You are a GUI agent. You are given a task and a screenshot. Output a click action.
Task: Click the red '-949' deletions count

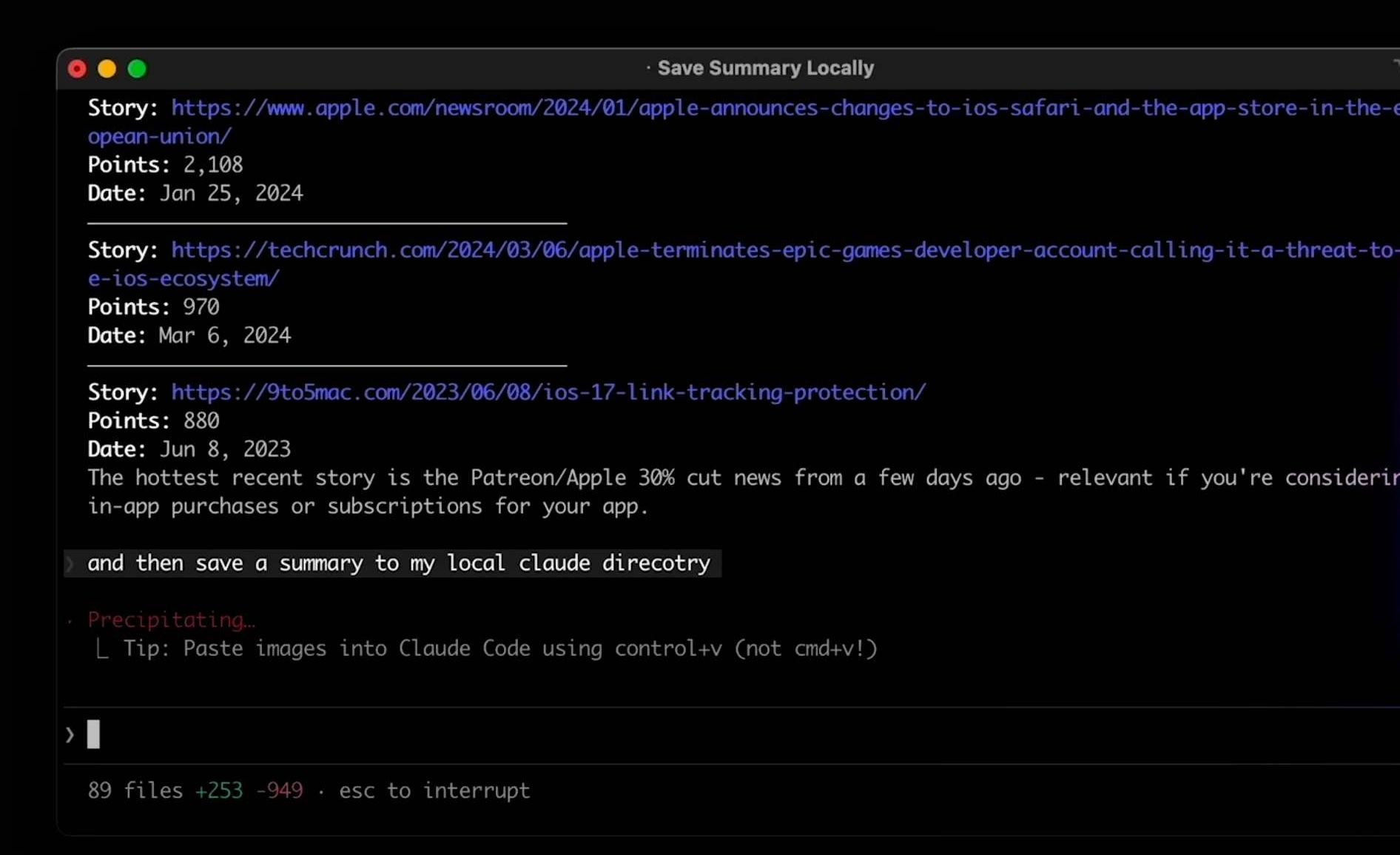(279, 791)
